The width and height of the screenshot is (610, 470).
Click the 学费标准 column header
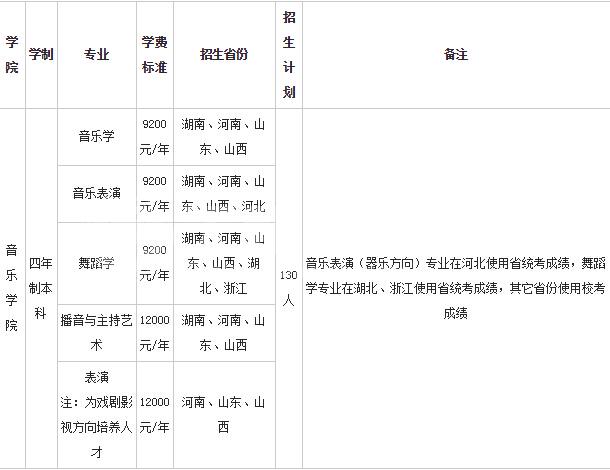click(x=154, y=55)
